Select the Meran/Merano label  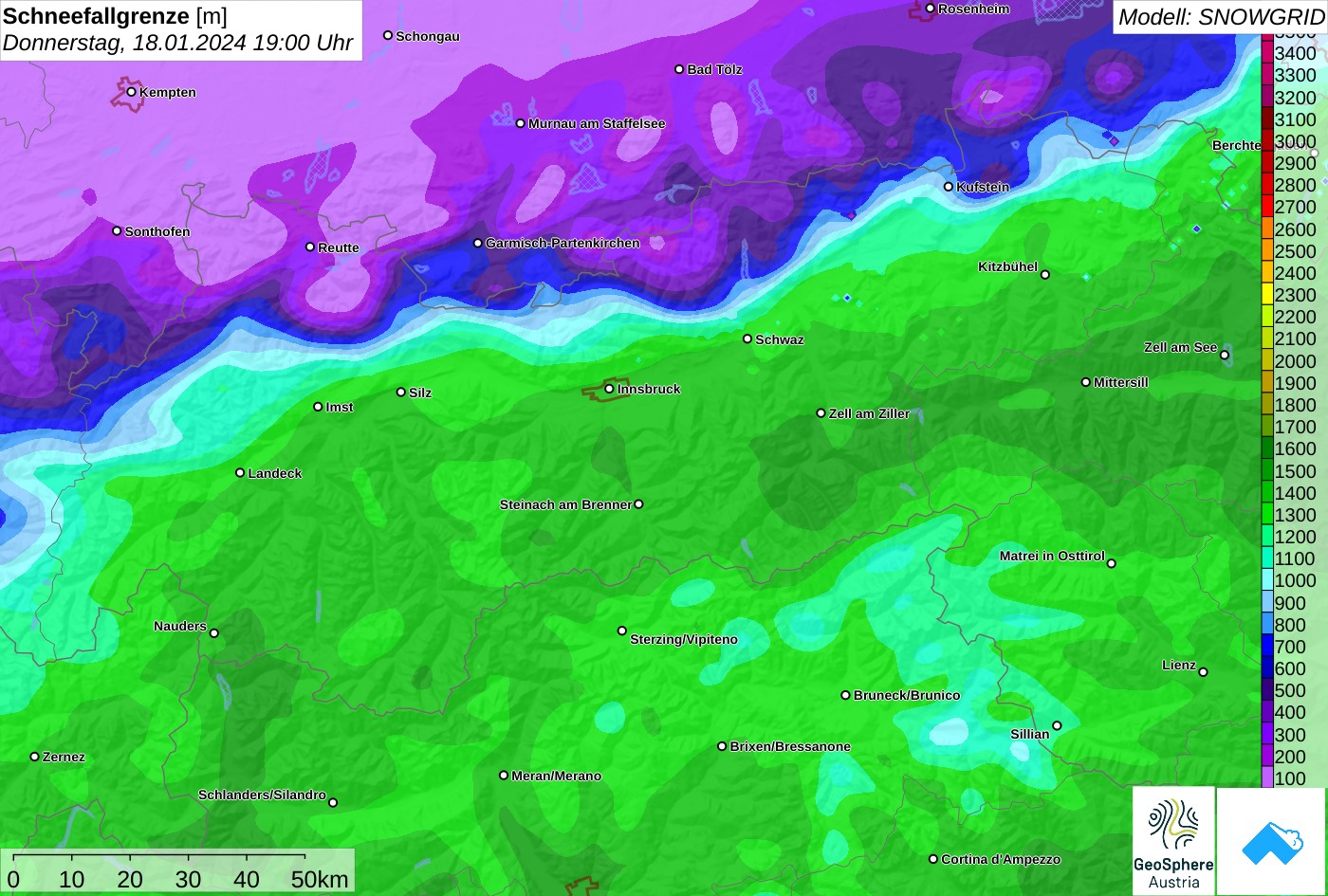557,776
